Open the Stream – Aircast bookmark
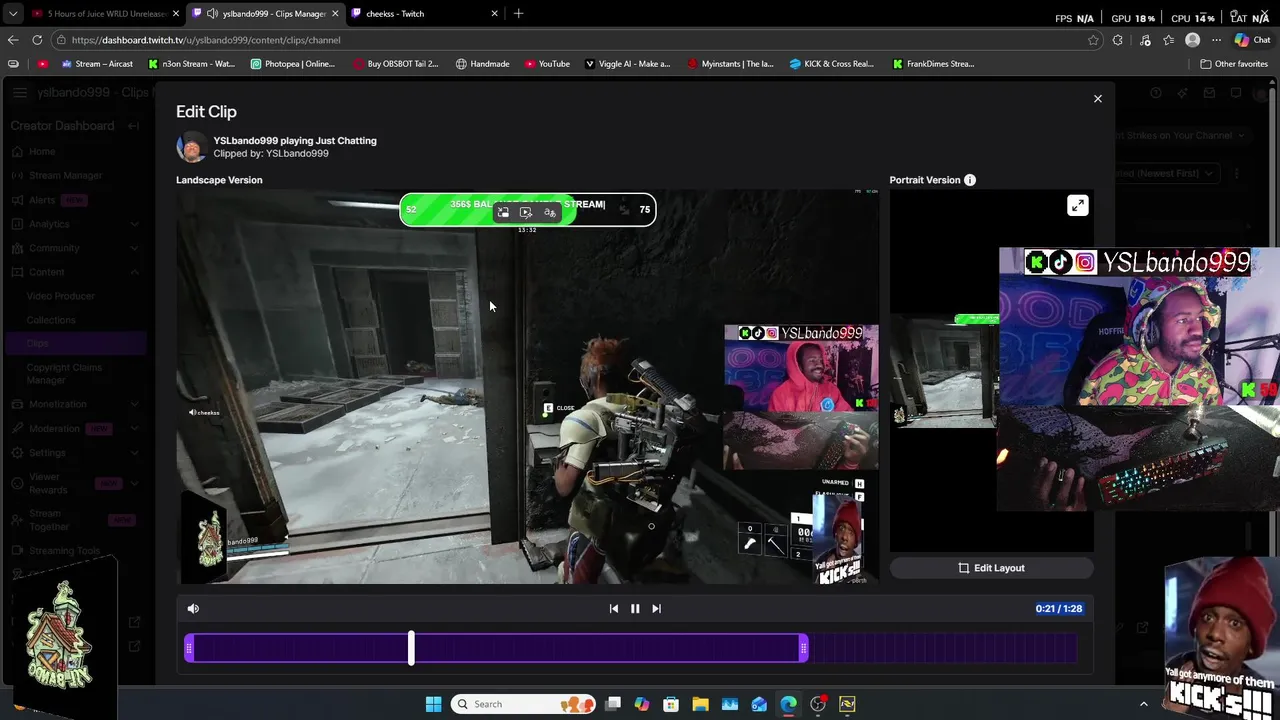The height and width of the screenshot is (720, 1280). coord(97,64)
